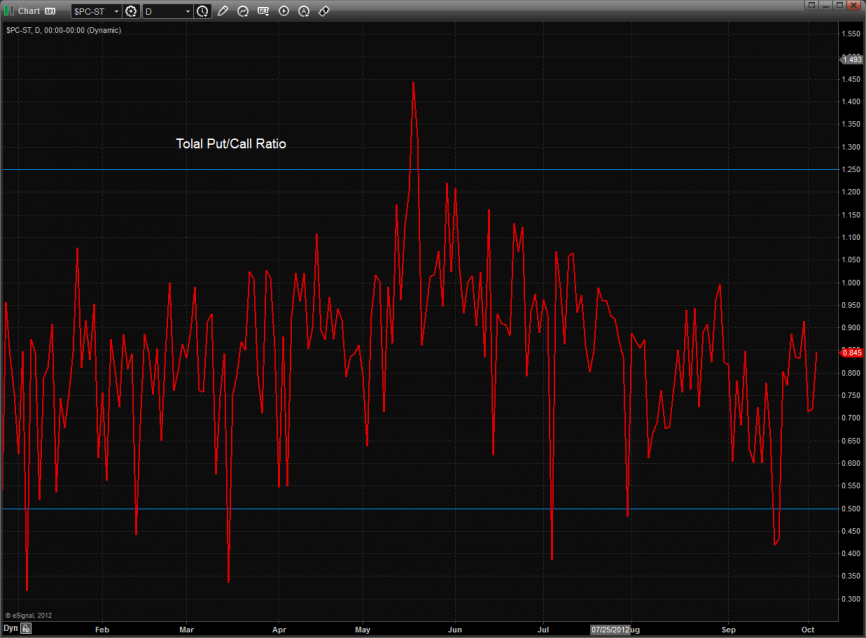This screenshot has width=866, height=638.
Task: Click the Chart title label
Action: [x=29, y=11]
